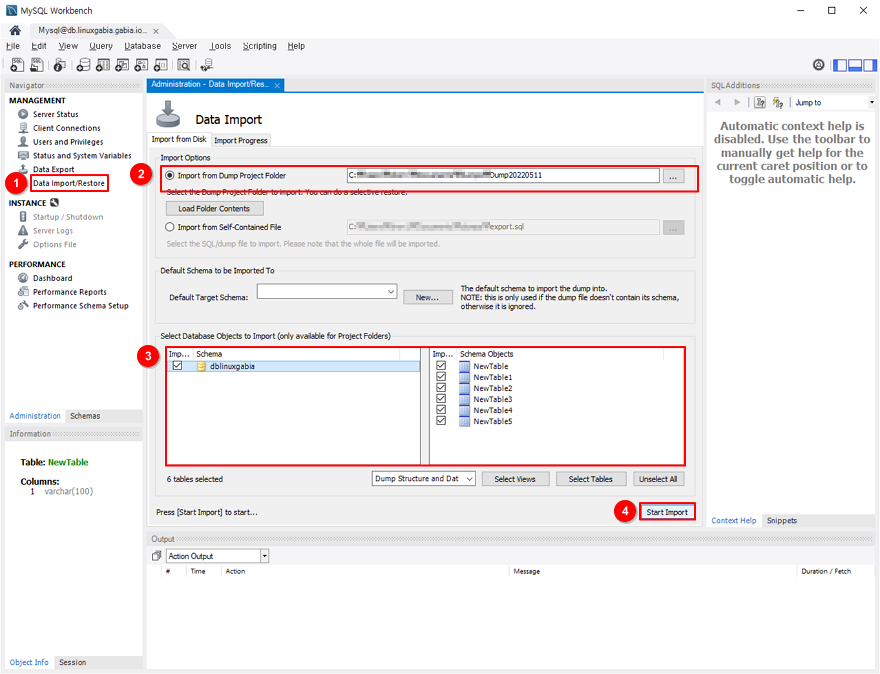The height and width of the screenshot is (674, 880).
Task: Click the Start Import button
Action: pos(667,512)
